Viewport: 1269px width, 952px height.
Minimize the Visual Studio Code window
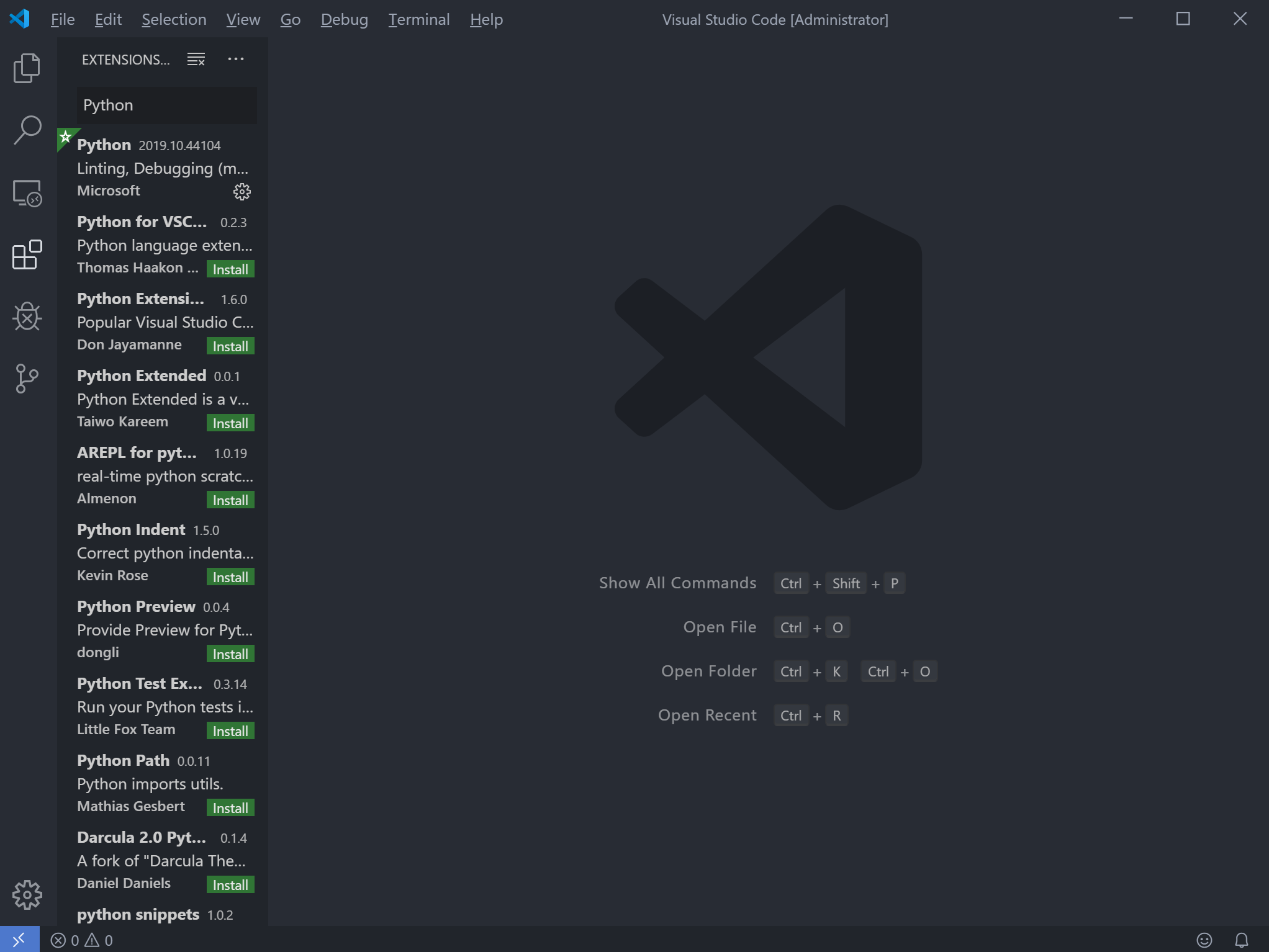tap(1126, 19)
